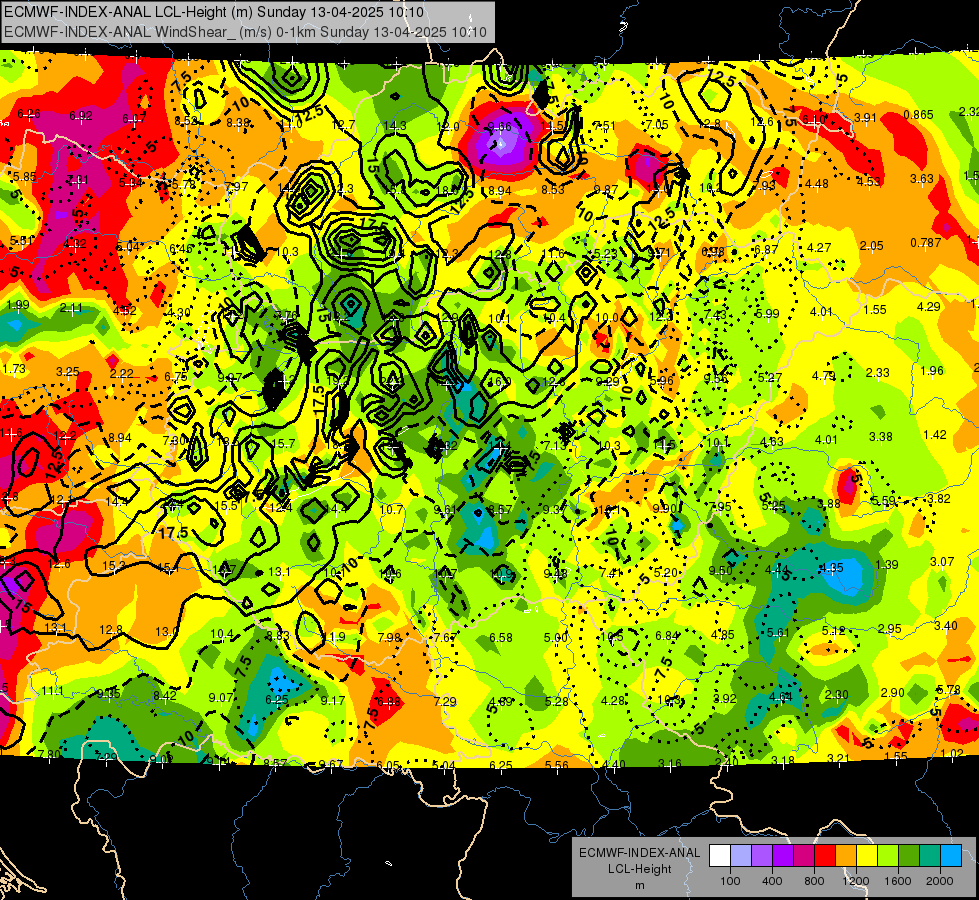The height and width of the screenshot is (900, 979).
Task: Click the LCL-Height (m) header line
Action: [214, 12]
